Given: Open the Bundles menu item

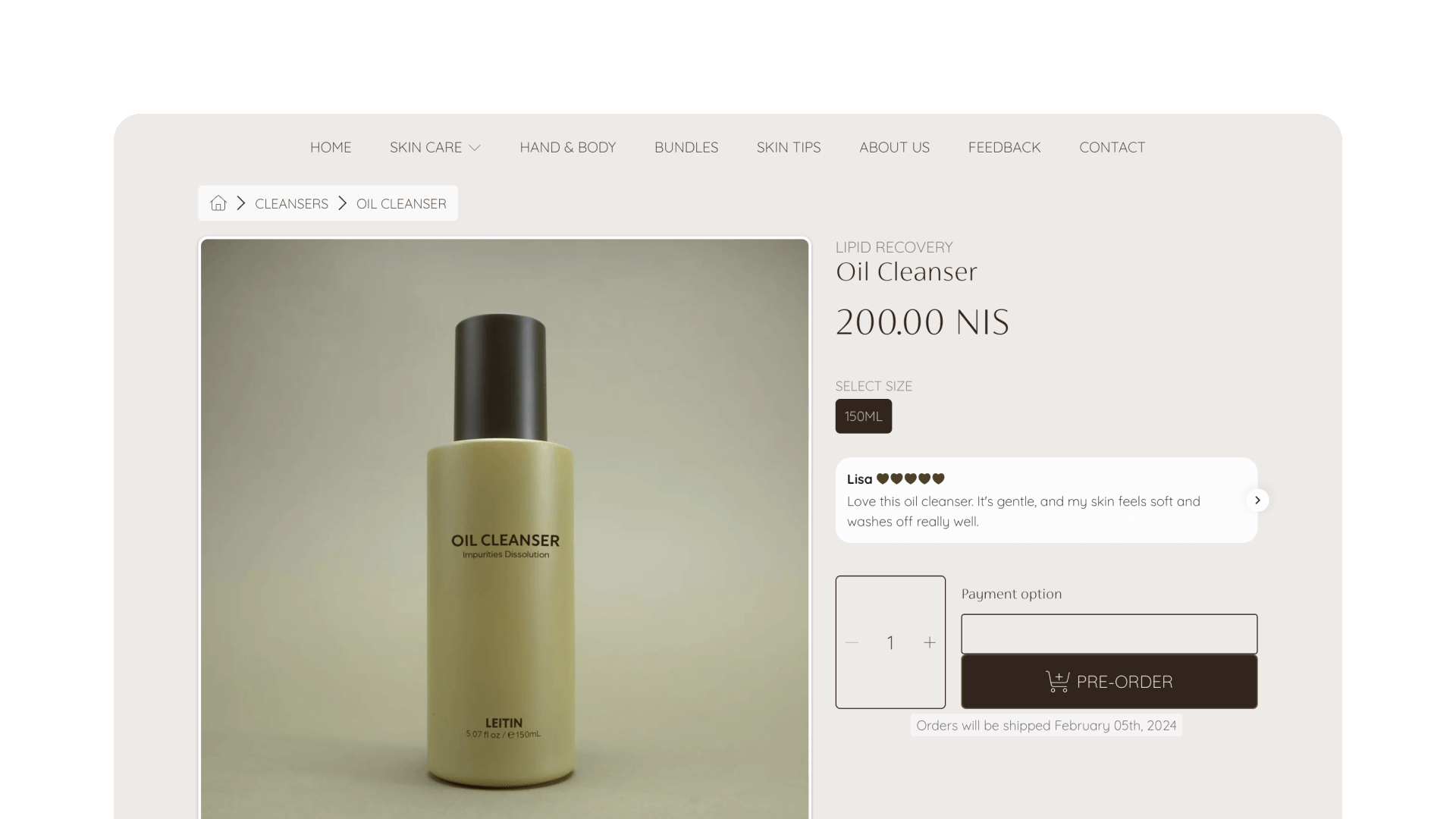Looking at the screenshot, I should [x=686, y=147].
